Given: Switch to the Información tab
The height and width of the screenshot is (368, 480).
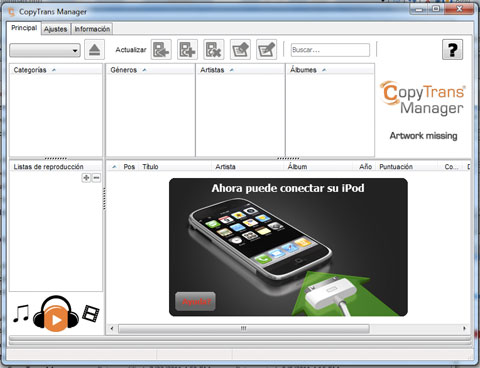Looking at the screenshot, I should (x=92, y=29).
